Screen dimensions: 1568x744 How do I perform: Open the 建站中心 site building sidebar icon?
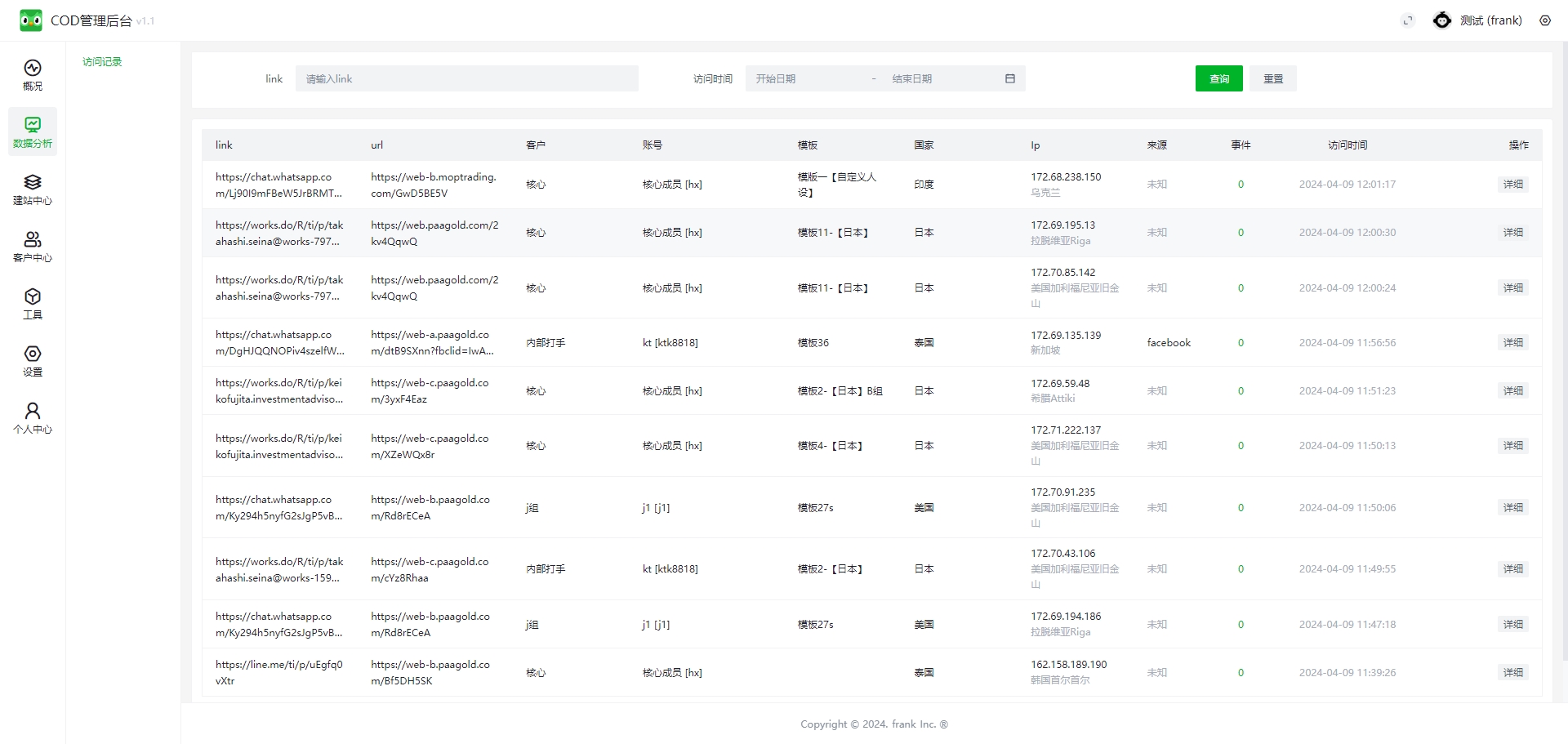pos(33,189)
